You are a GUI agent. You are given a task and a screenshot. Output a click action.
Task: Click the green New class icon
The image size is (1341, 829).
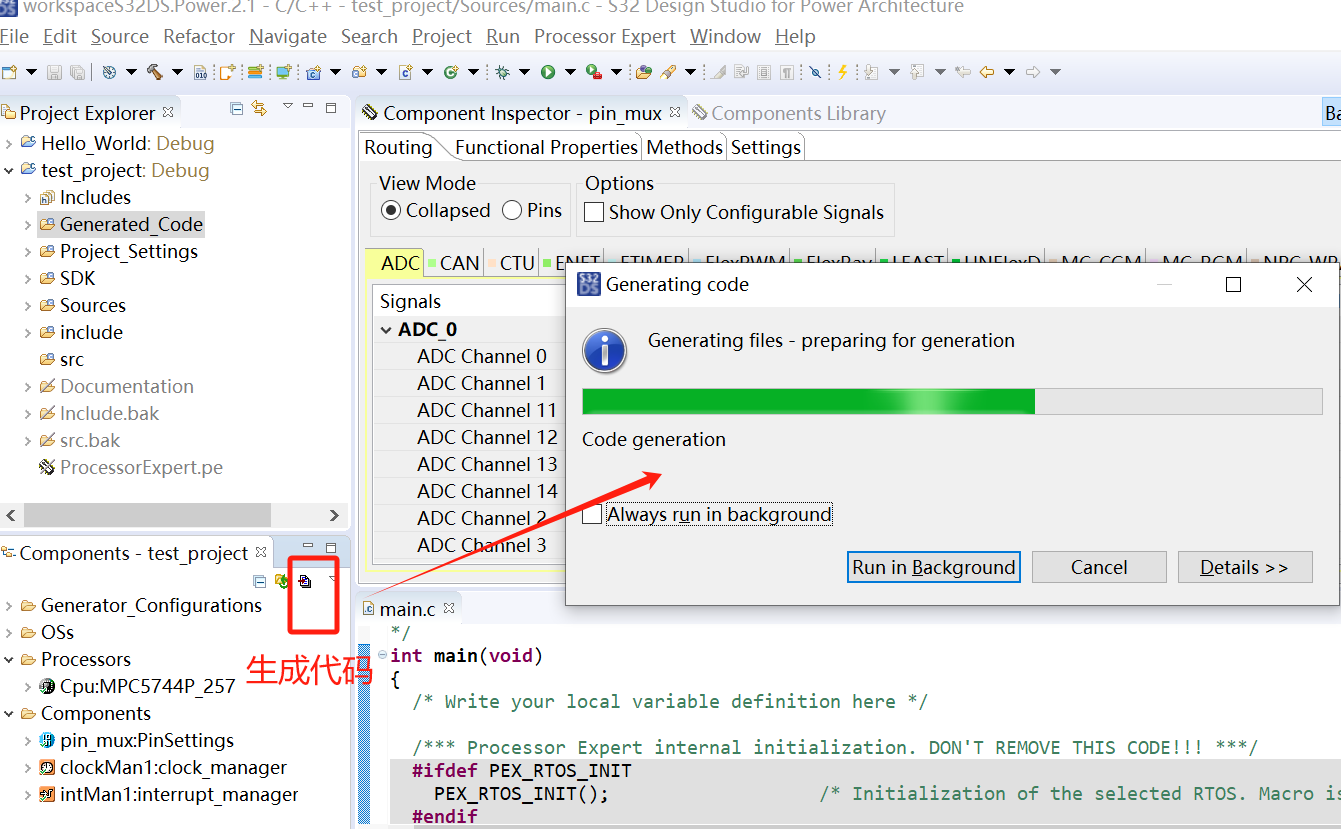point(451,72)
